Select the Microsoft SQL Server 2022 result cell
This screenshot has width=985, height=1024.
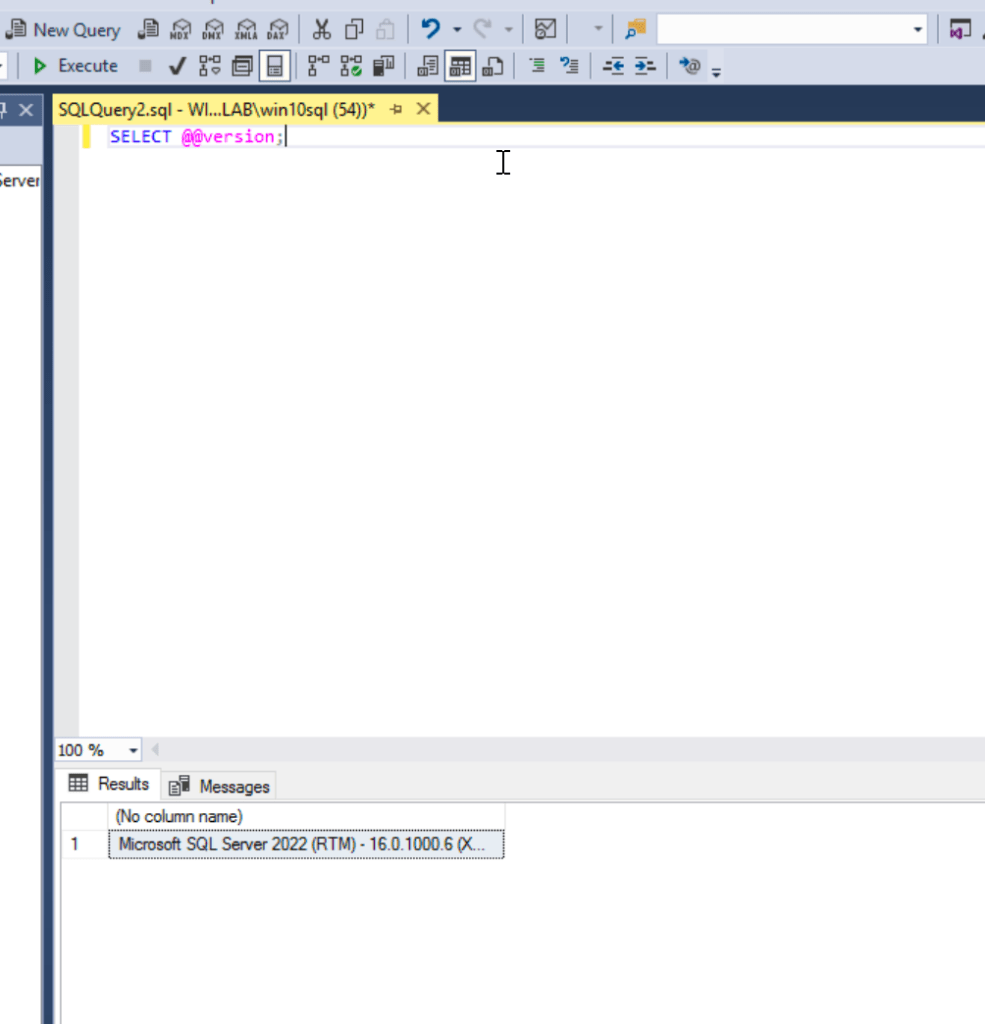pos(305,844)
